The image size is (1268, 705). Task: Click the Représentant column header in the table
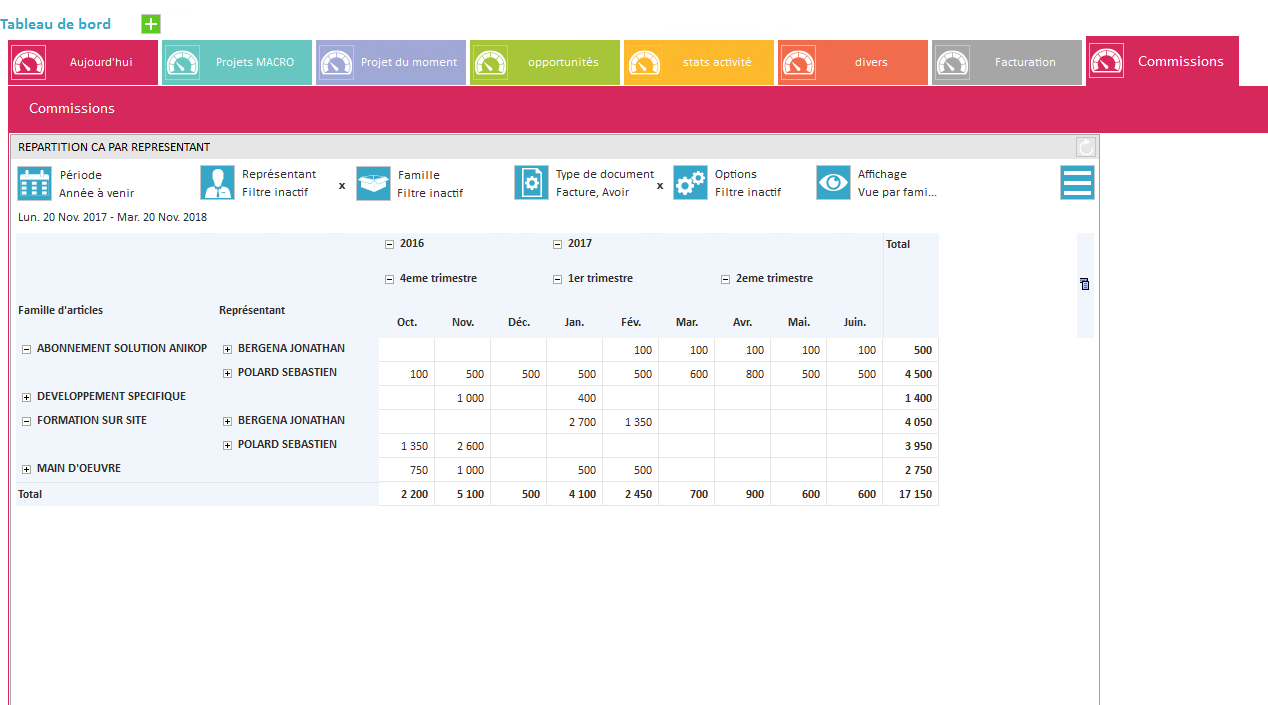pos(252,310)
